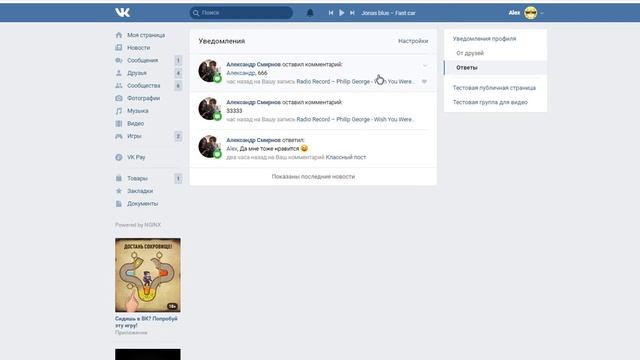Select the Ответы filter

[x=496, y=68]
